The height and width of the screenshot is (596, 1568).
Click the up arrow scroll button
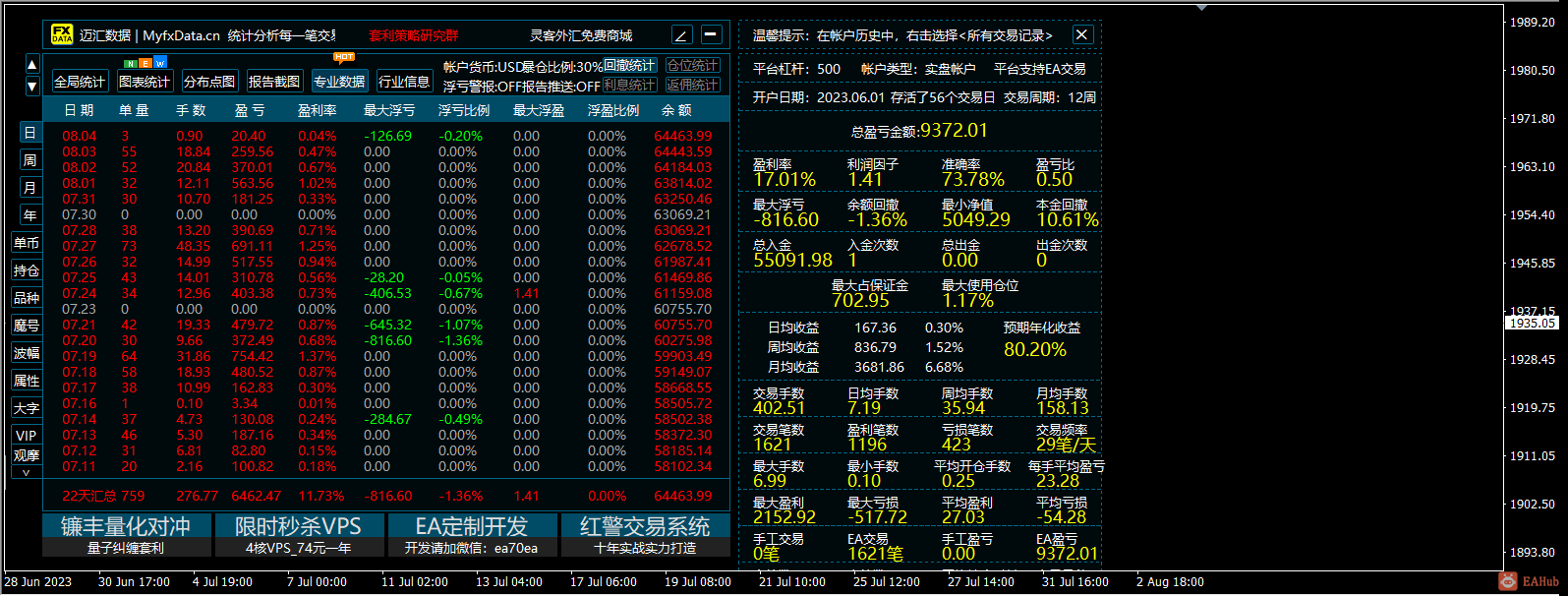coord(31,66)
